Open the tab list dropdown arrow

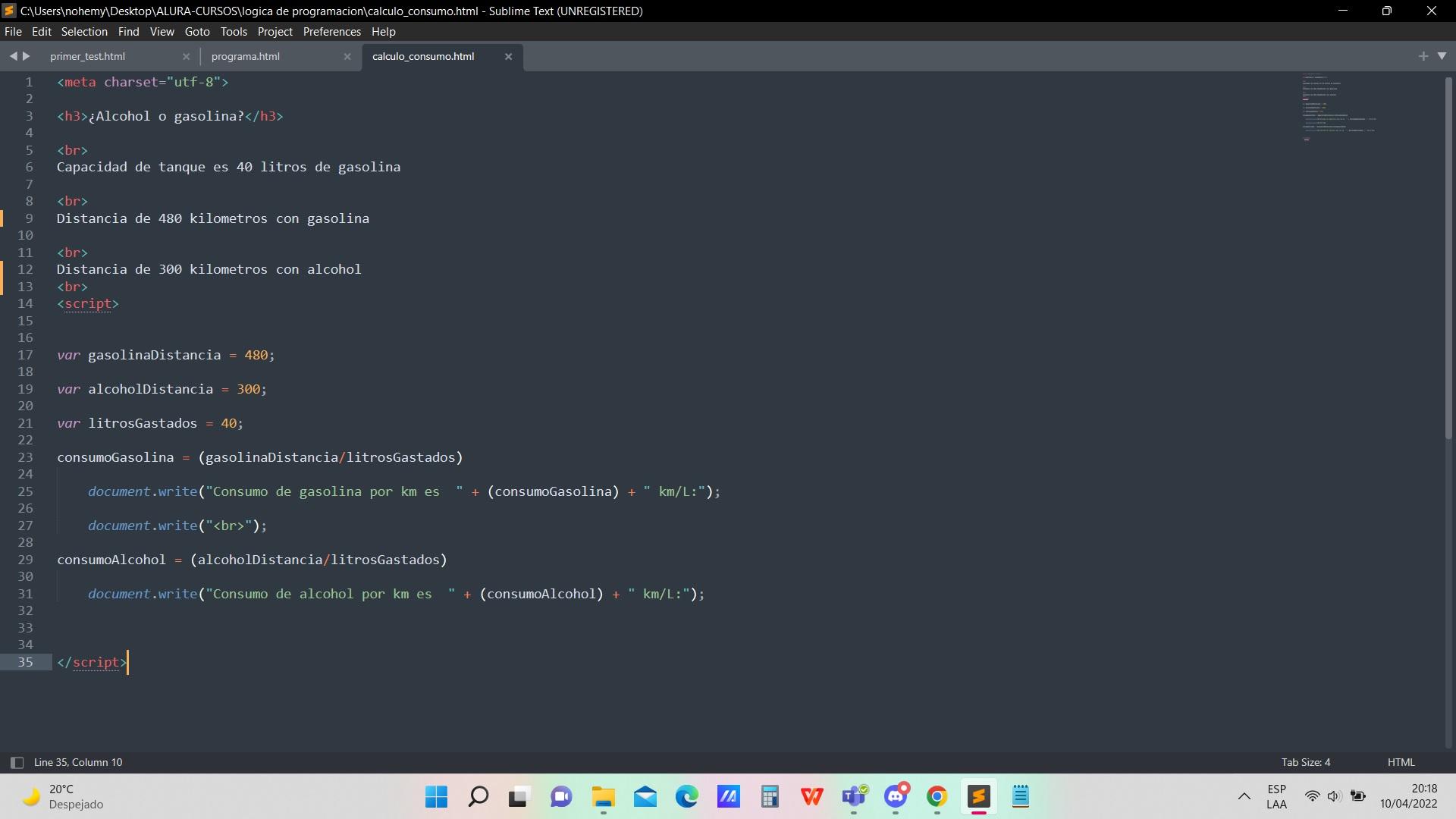(x=1442, y=56)
